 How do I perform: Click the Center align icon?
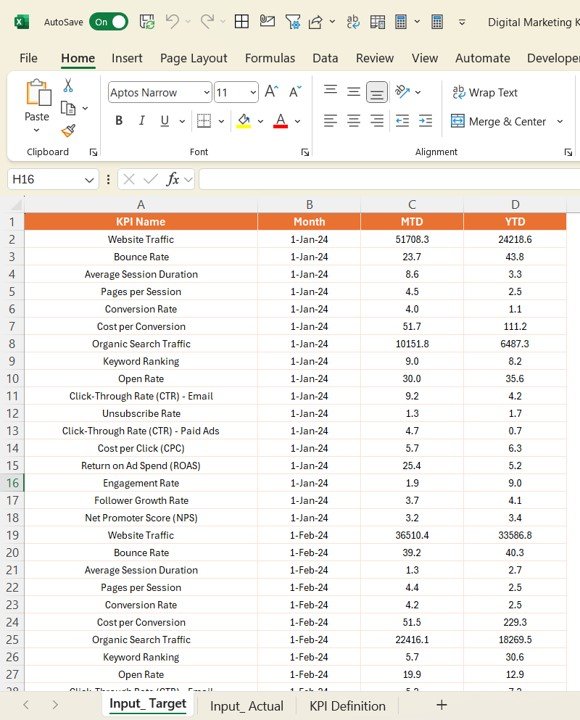(x=354, y=121)
